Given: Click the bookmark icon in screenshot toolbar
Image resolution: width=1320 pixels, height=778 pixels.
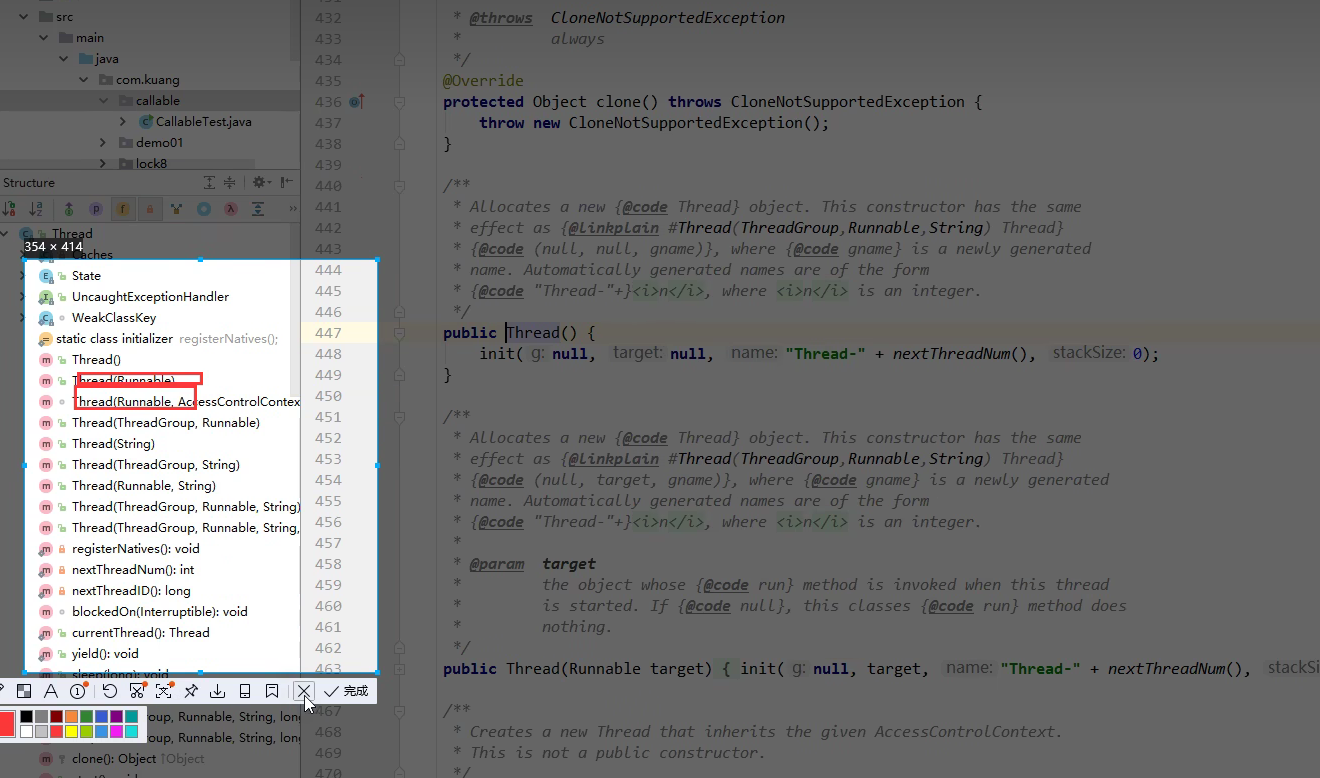Looking at the screenshot, I should 271,691.
